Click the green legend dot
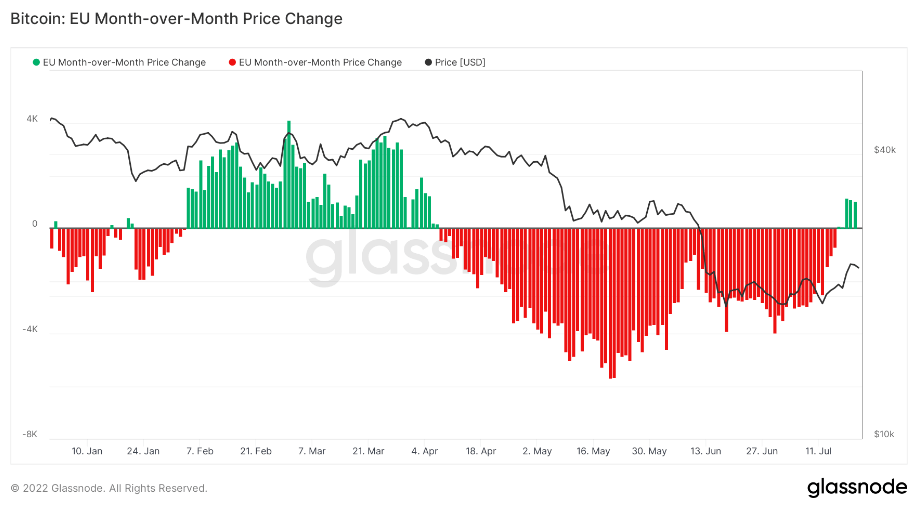The image size is (923, 511). pyautogui.click(x=36, y=62)
